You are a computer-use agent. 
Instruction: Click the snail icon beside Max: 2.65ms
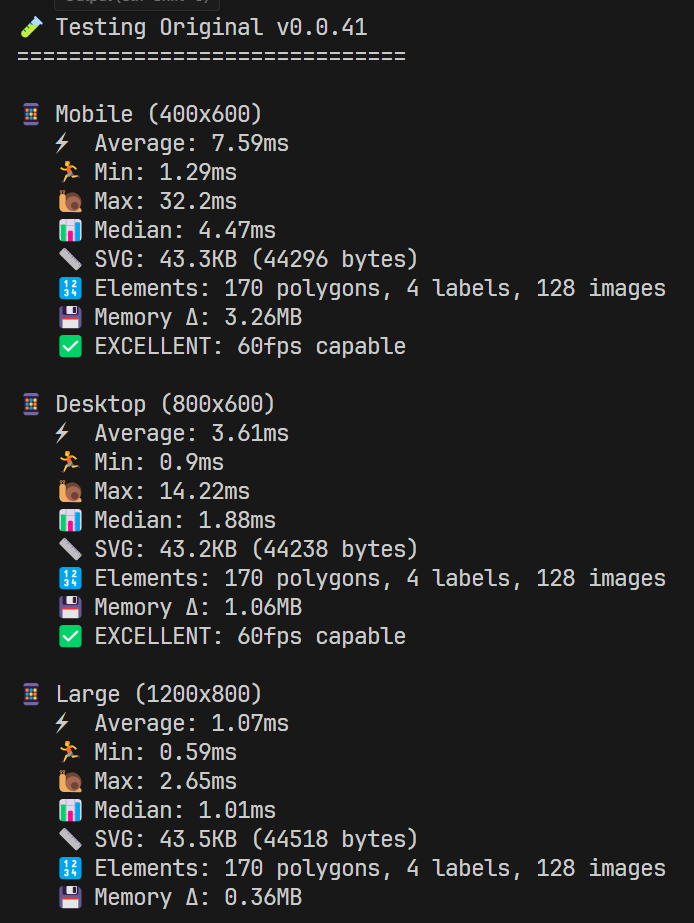pos(69,782)
